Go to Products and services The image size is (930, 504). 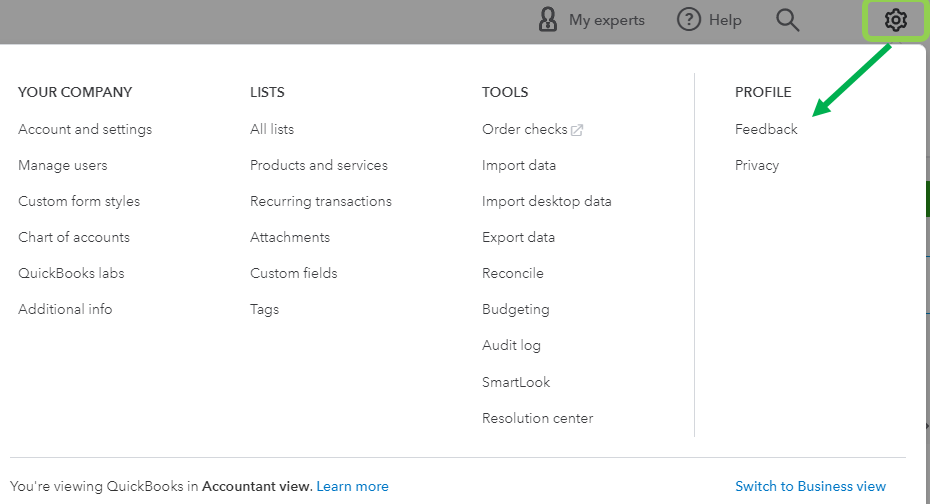tap(319, 165)
